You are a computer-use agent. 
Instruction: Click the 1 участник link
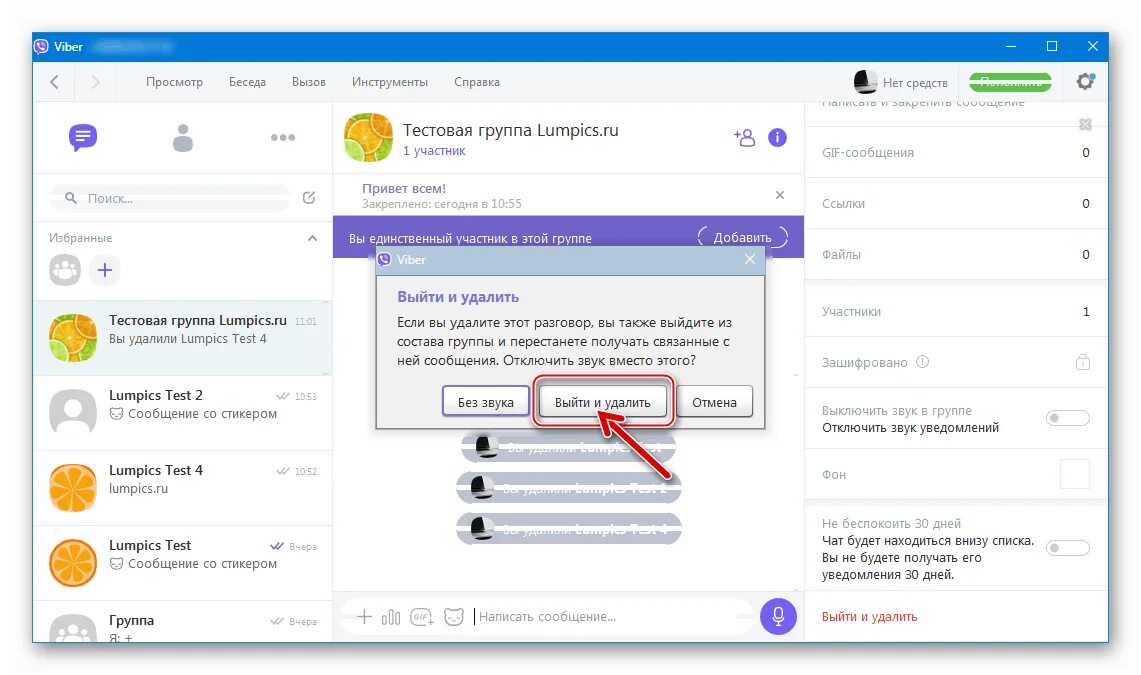point(434,151)
